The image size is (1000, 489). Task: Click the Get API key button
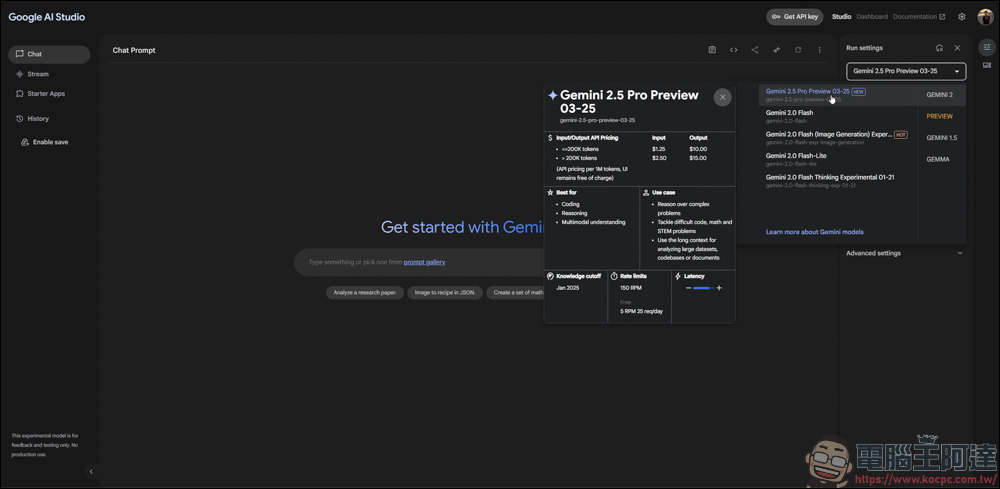[795, 17]
